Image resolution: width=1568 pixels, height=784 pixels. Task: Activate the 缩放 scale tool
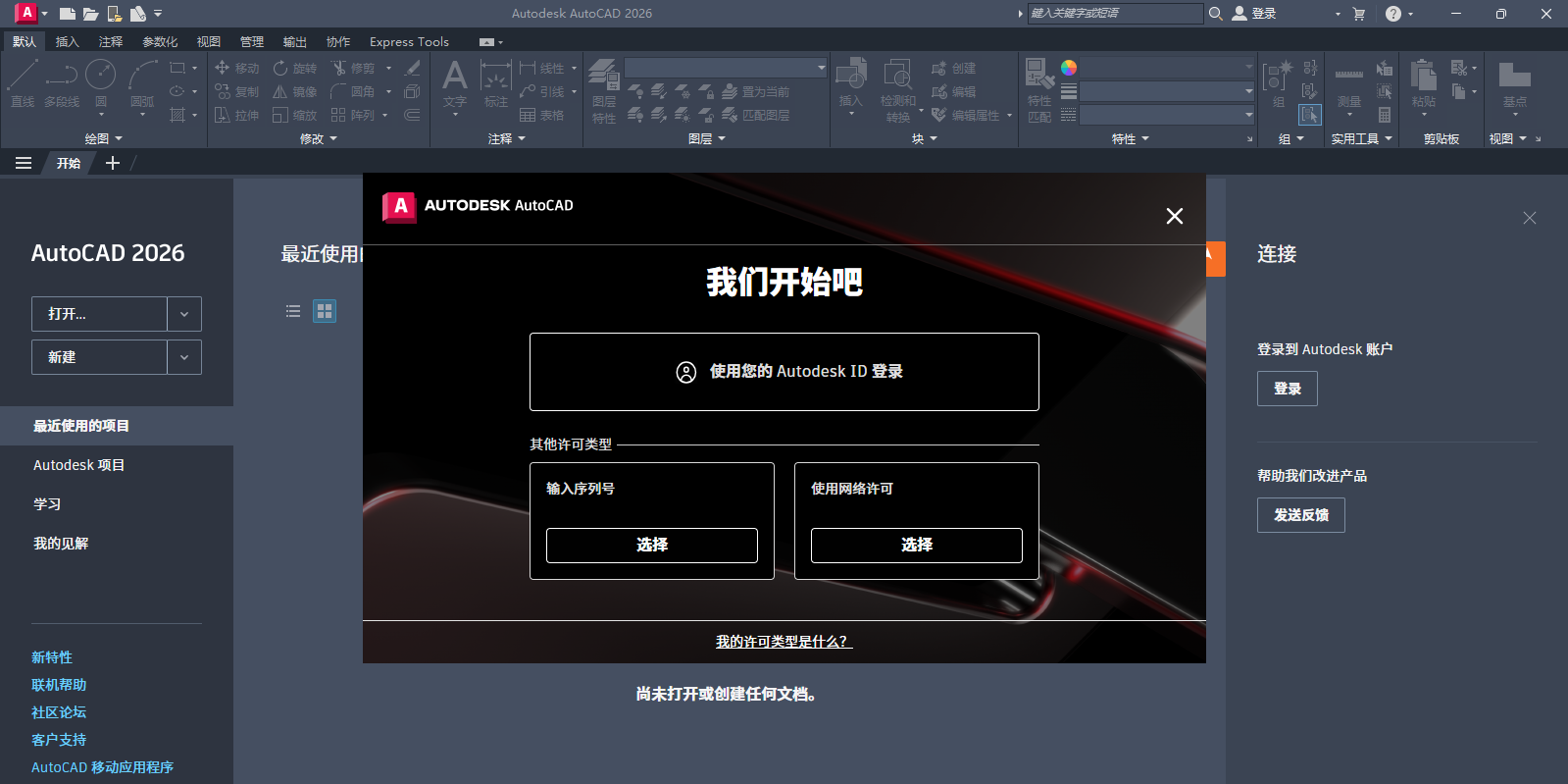point(295,115)
